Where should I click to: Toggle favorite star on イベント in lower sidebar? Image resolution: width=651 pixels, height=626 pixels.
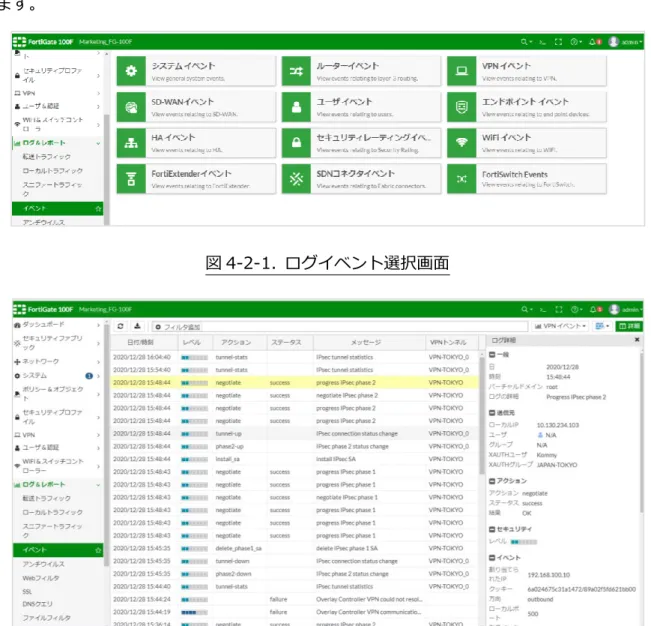point(98,550)
